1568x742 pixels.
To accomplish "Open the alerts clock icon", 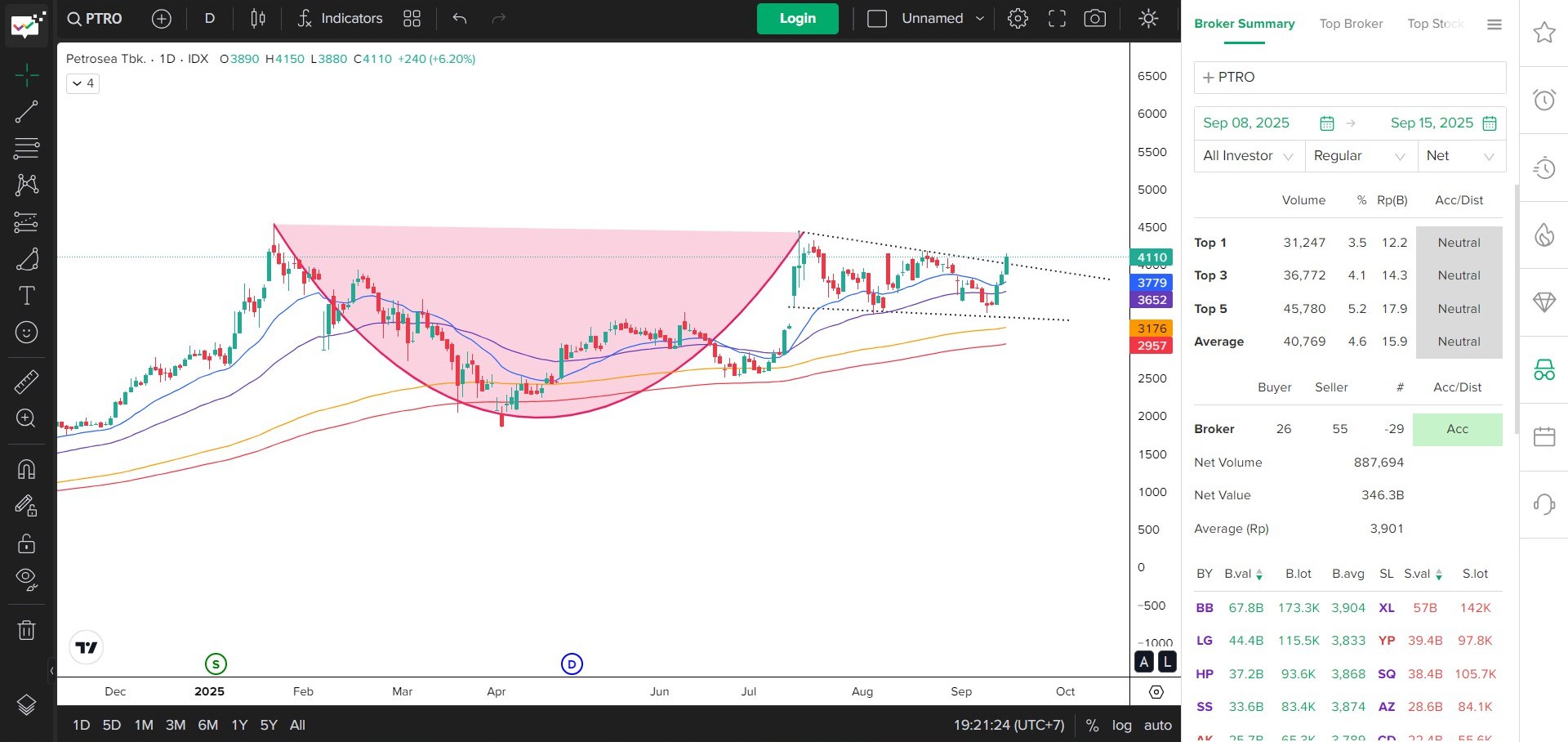I will [x=1543, y=100].
